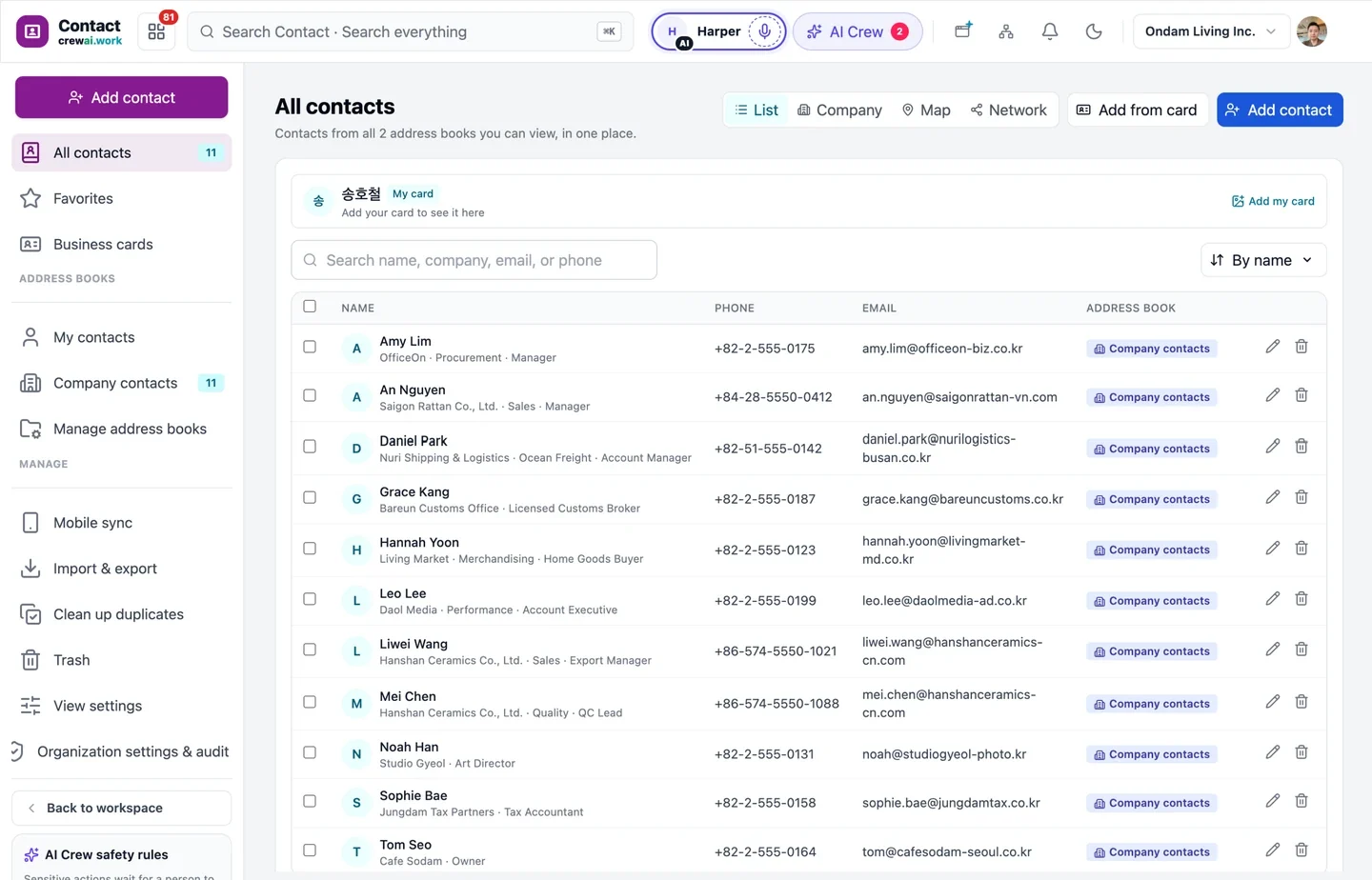Image resolution: width=1372 pixels, height=880 pixels.
Task: Go to Clean up duplicates
Action: (x=122, y=614)
